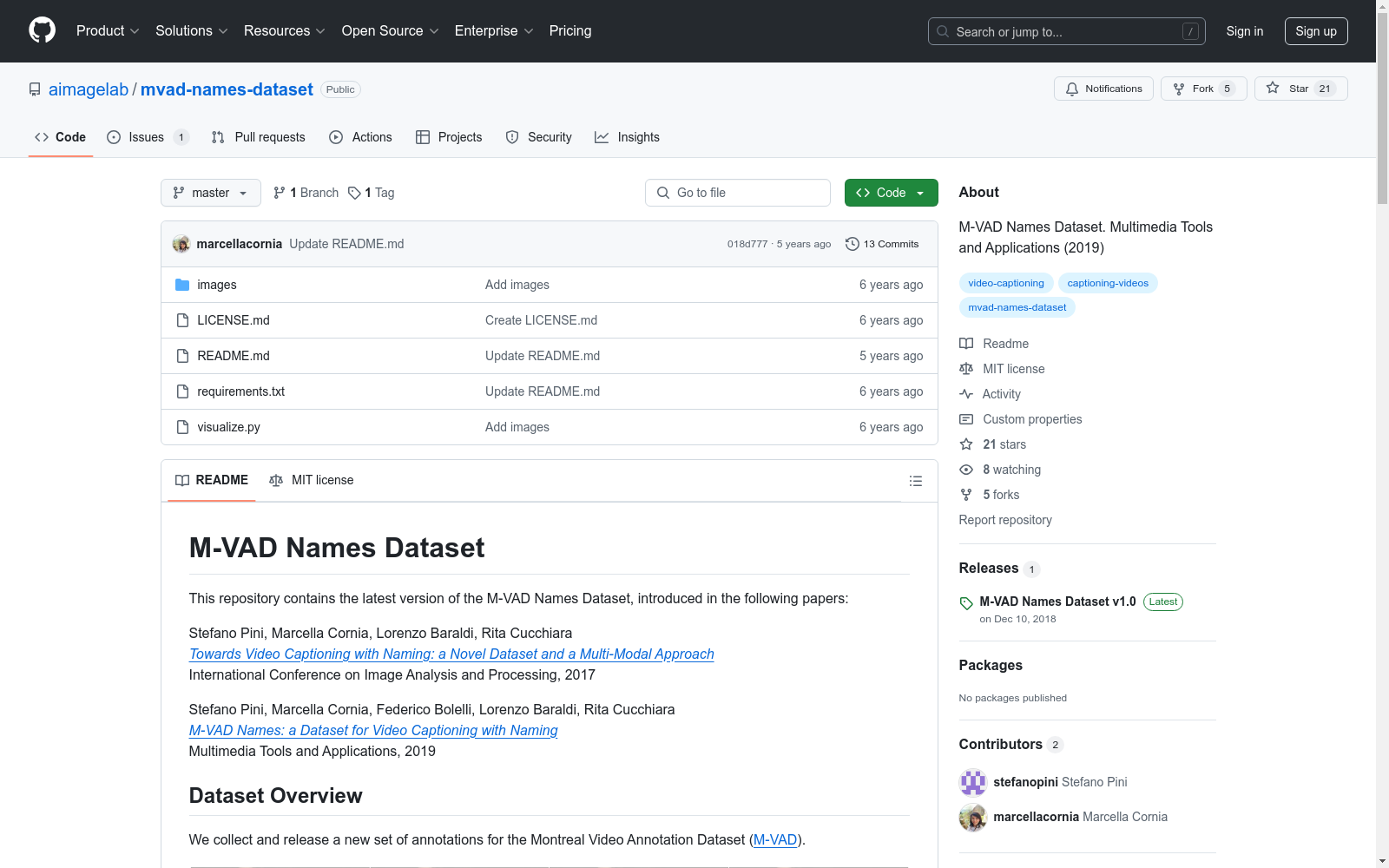Screen dimensions: 1389x868
Task: Click the Search or jump to field
Action: [1067, 31]
